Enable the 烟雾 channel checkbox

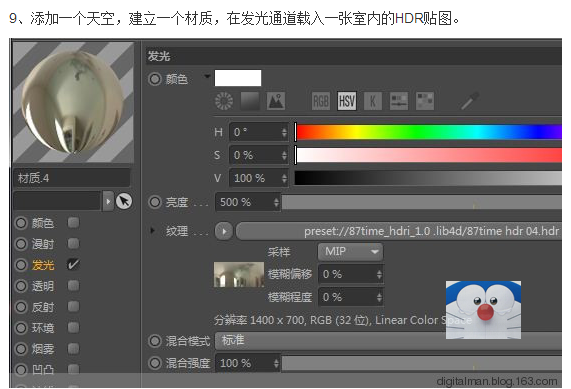74,349
